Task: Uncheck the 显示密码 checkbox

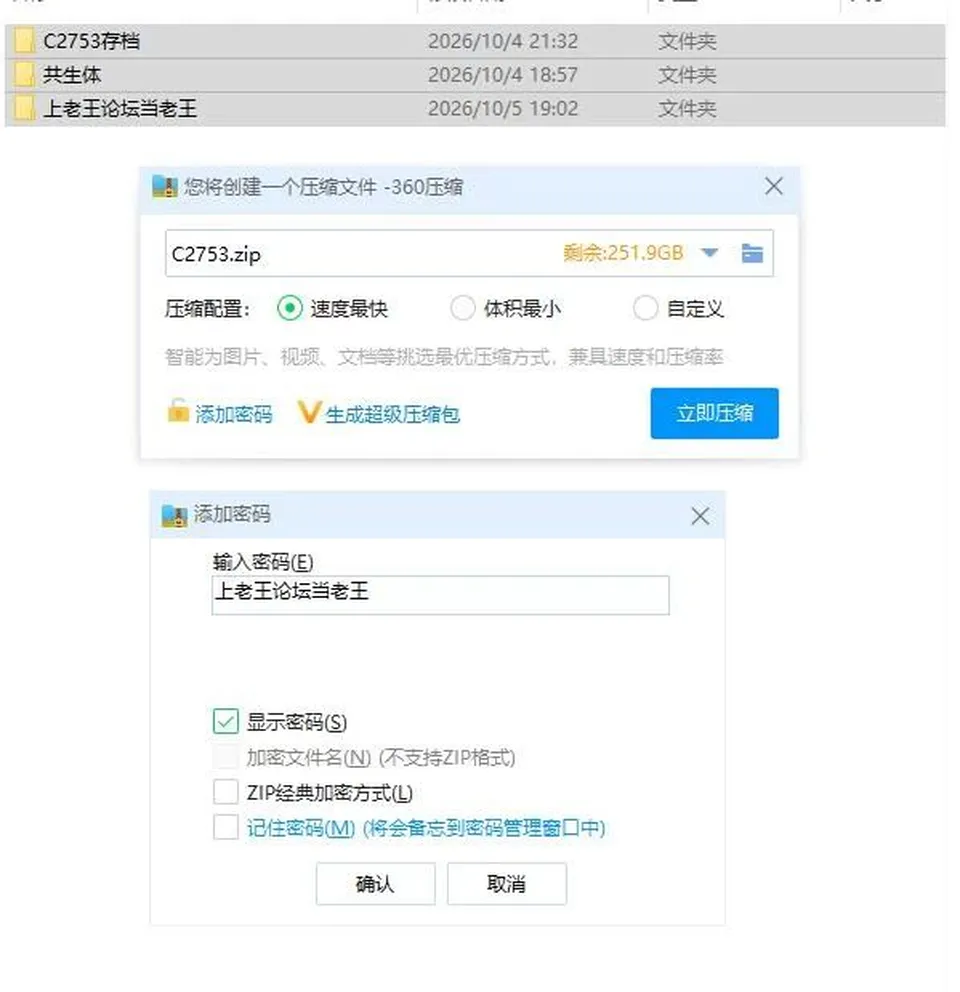Action: pyautogui.click(x=226, y=721)
